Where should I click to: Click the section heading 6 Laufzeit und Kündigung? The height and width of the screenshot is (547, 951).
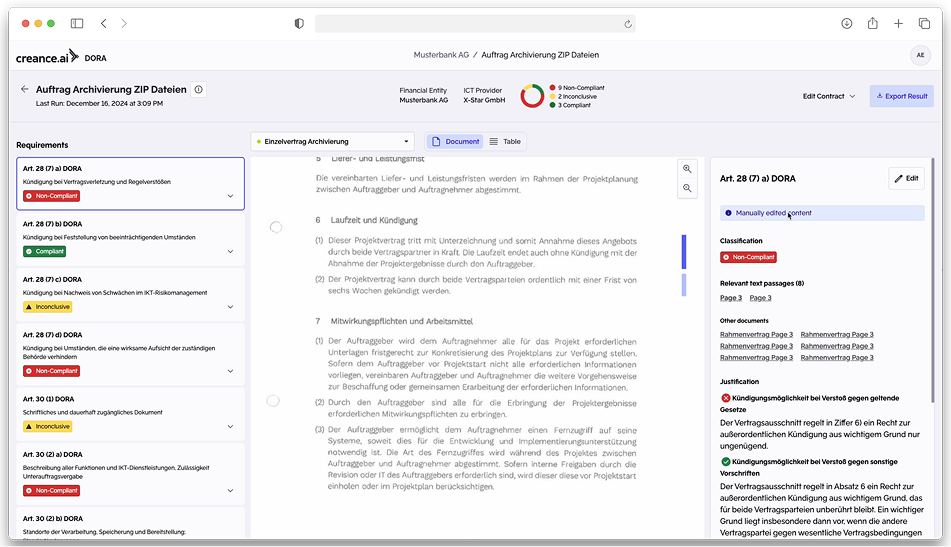coord(366,220)
